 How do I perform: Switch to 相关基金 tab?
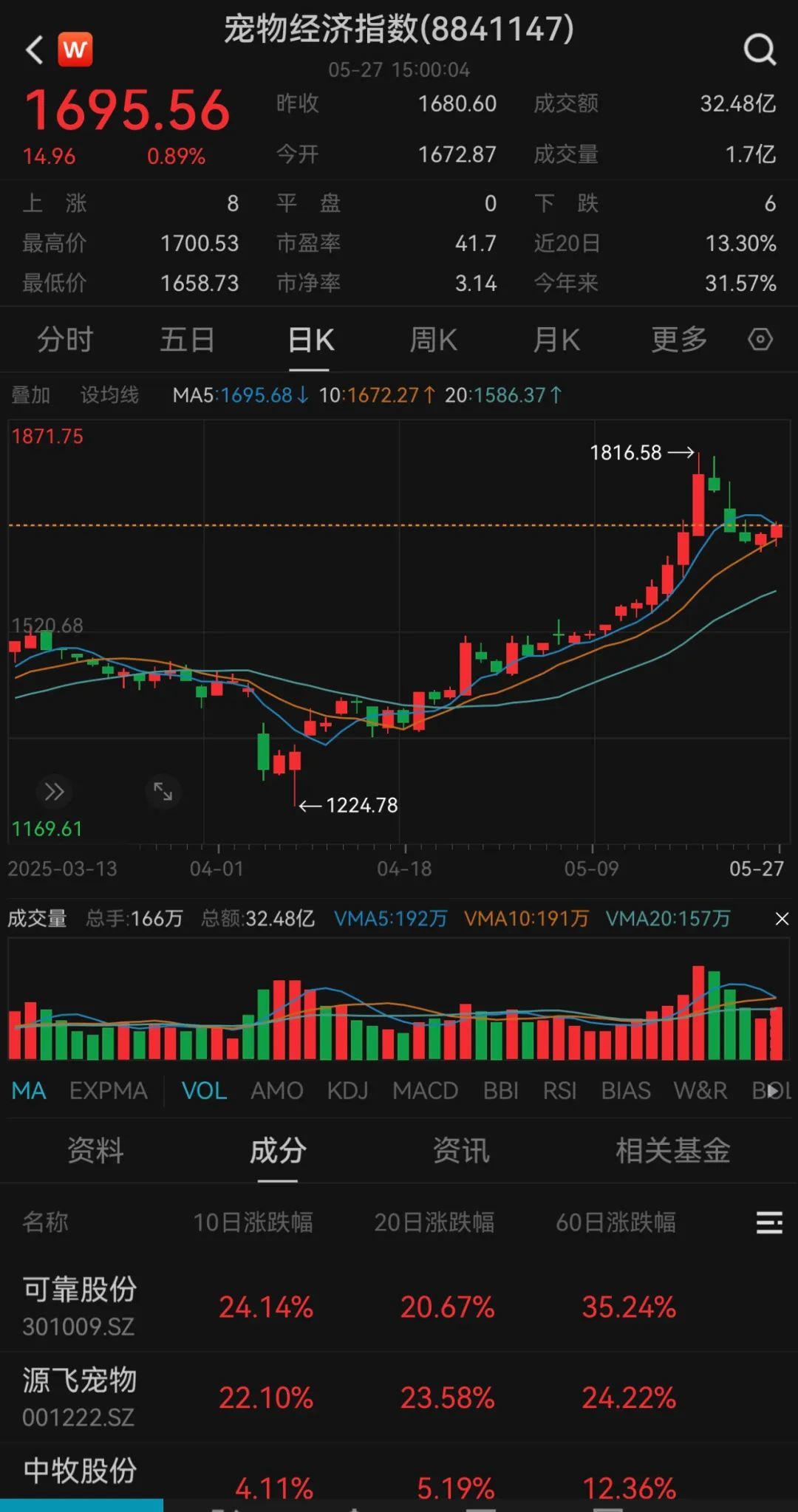pos(672,1151)
